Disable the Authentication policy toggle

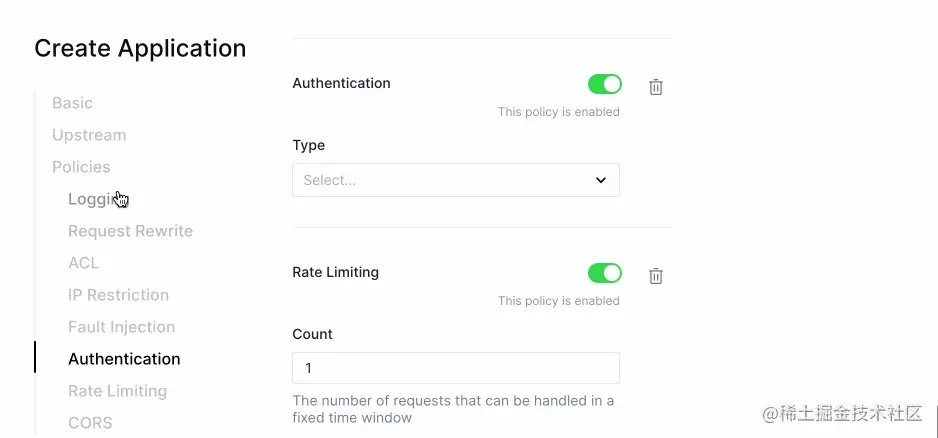(604, 84)
